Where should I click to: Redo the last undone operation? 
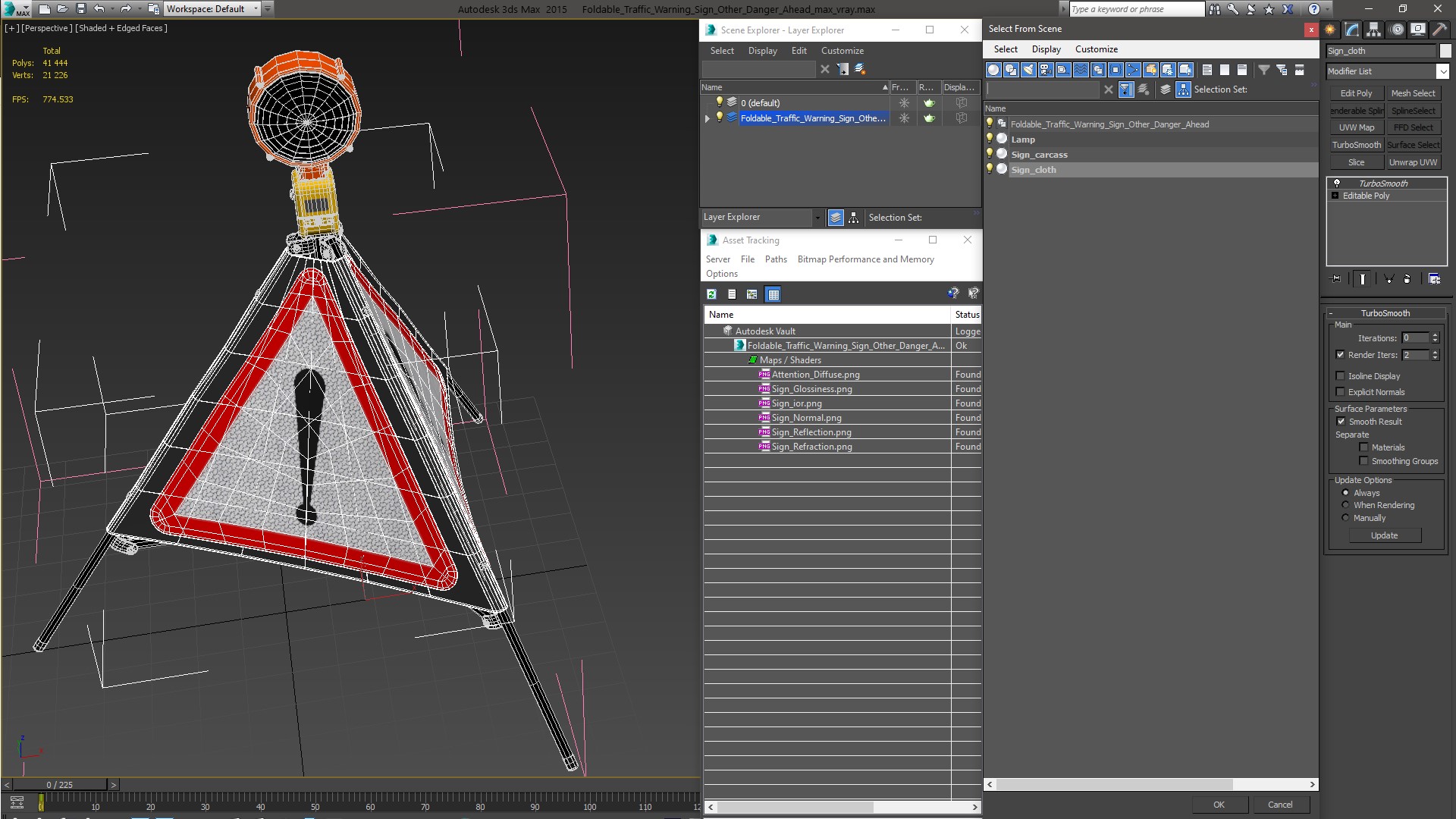(x=126, y=9)
